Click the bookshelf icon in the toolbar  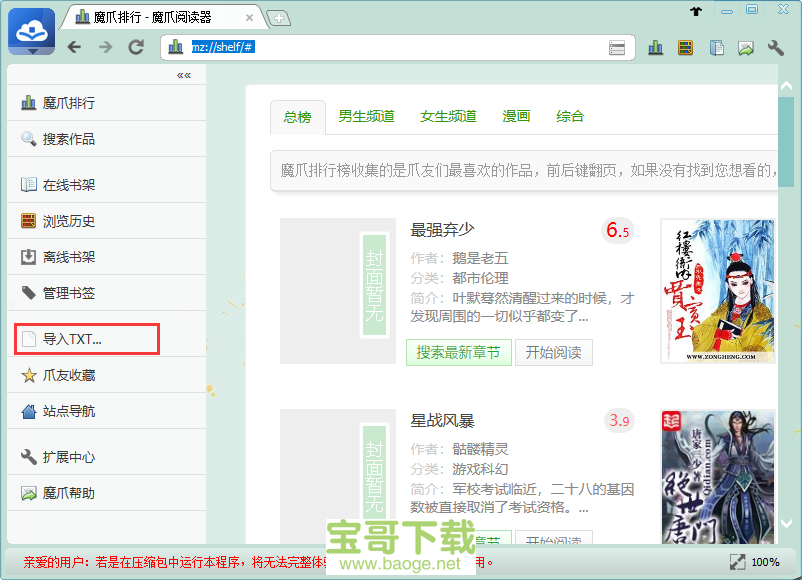click(685, 47)
